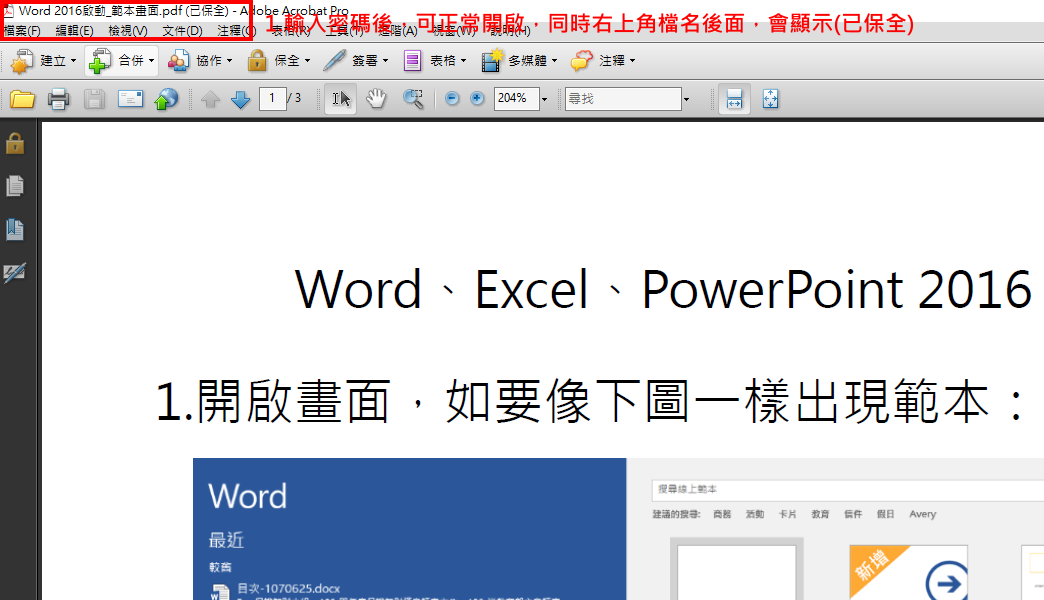Click the fit one full page icon
This screenshot has width=1044, height=600.
coord(770,99)
